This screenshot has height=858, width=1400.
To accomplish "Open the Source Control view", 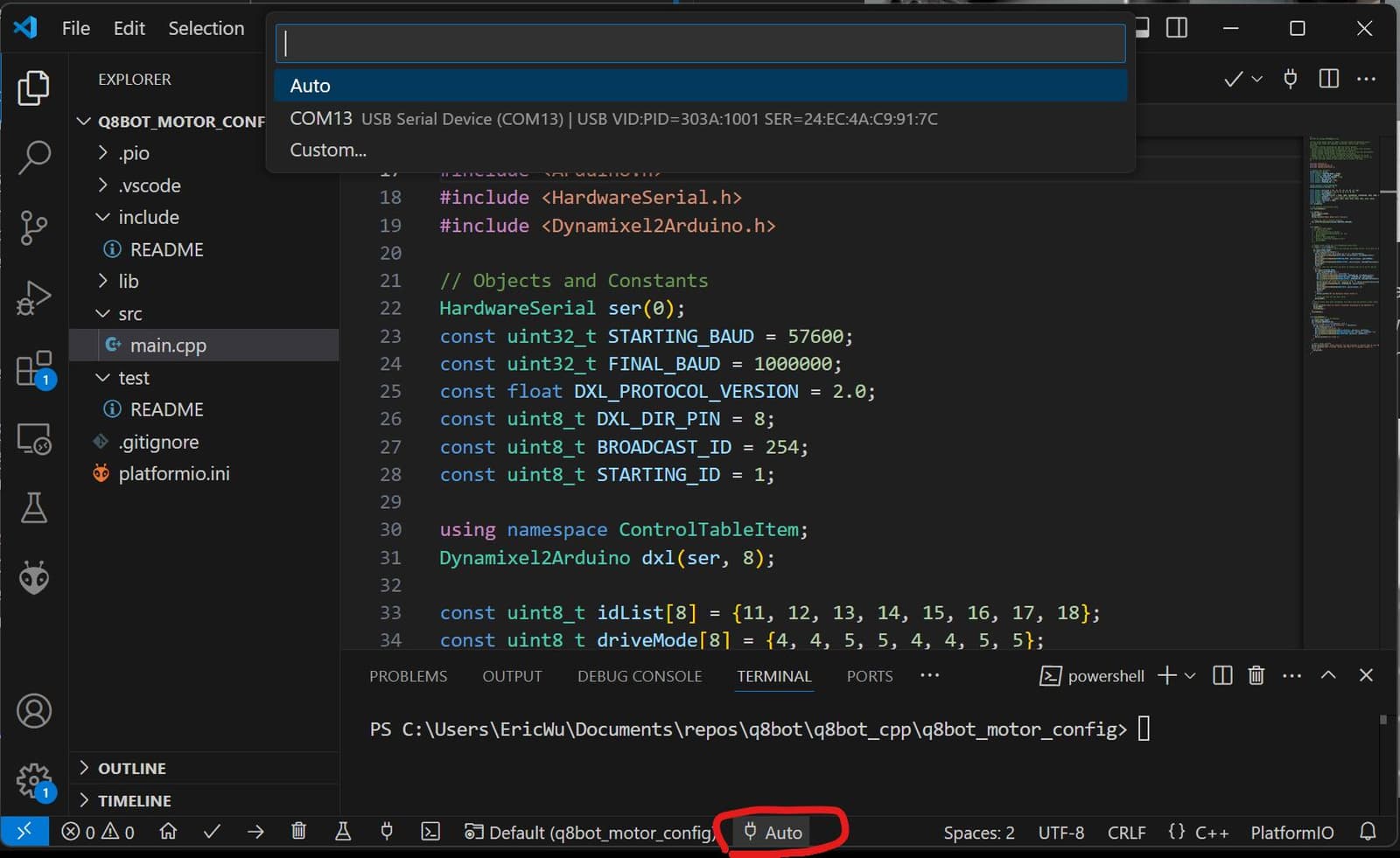I will pyautogui.click(x=33, y=227).
